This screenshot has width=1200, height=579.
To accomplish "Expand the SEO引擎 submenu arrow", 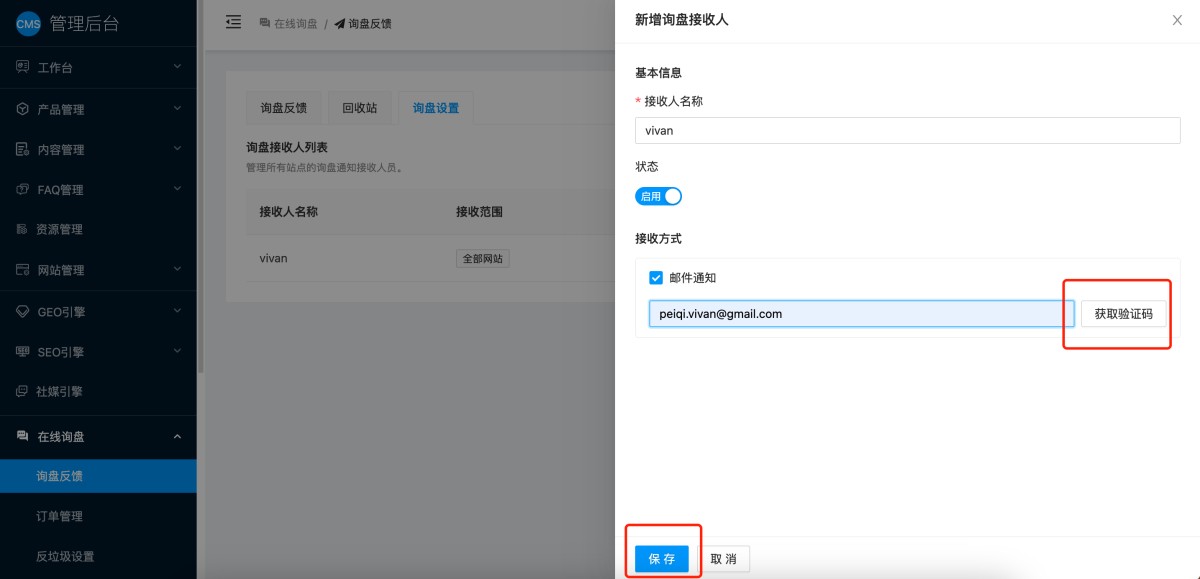I will (177, 352).
